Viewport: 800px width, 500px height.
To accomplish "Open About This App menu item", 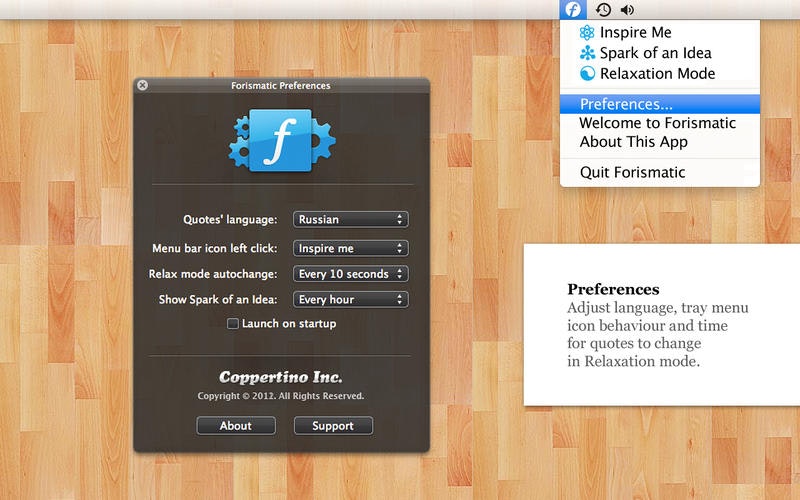I will pyautogui.click(x=660, y=142).
